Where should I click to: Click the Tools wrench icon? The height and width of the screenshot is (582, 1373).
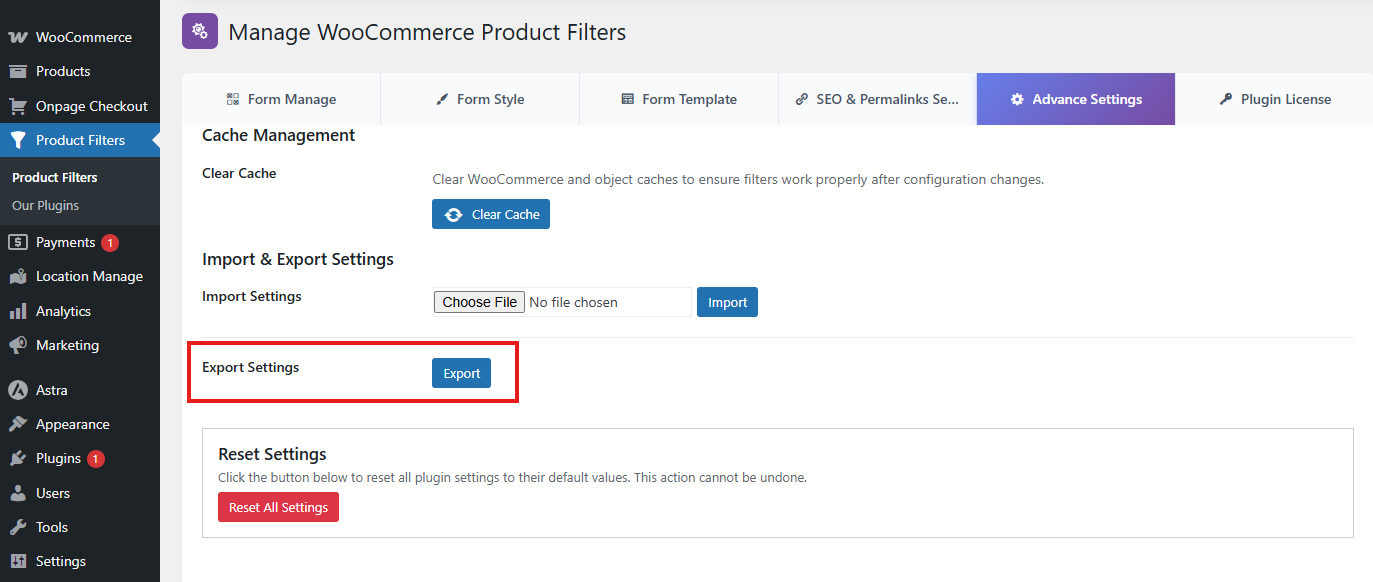pyautogui.click(x=18, y=527)
